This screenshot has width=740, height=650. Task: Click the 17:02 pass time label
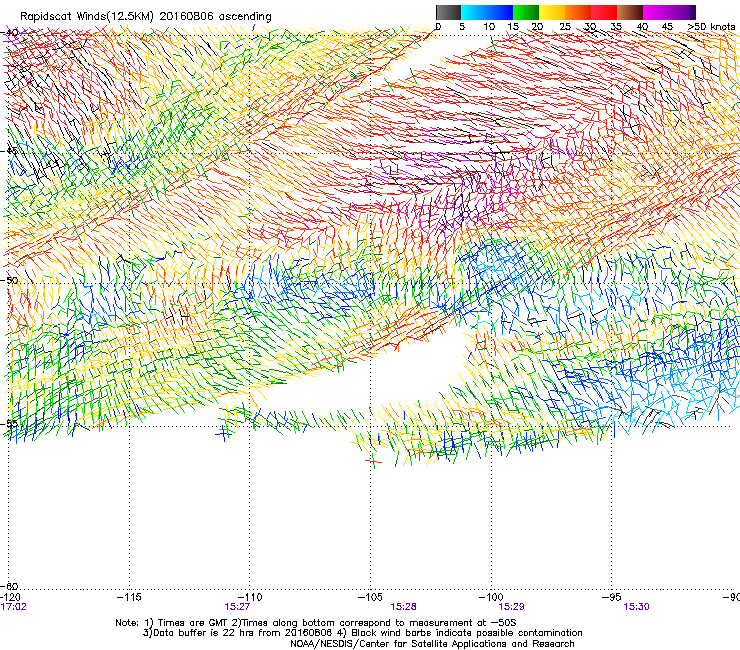pyautogui.click(x=14, y=607)
